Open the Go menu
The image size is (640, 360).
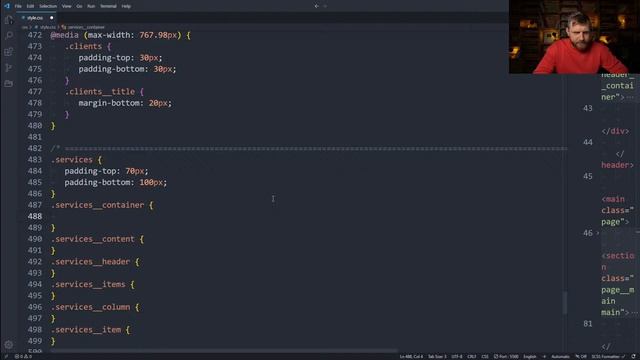point(79,6)
